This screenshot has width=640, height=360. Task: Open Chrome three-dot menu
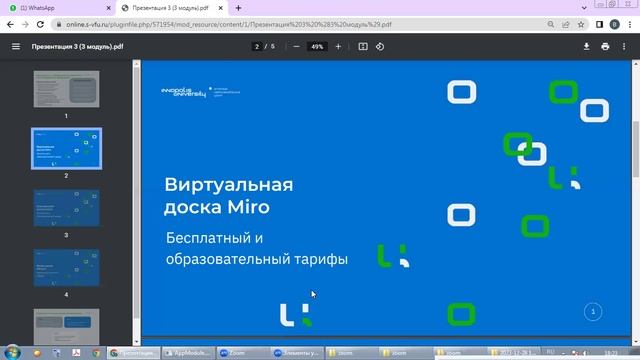(630, 24)
